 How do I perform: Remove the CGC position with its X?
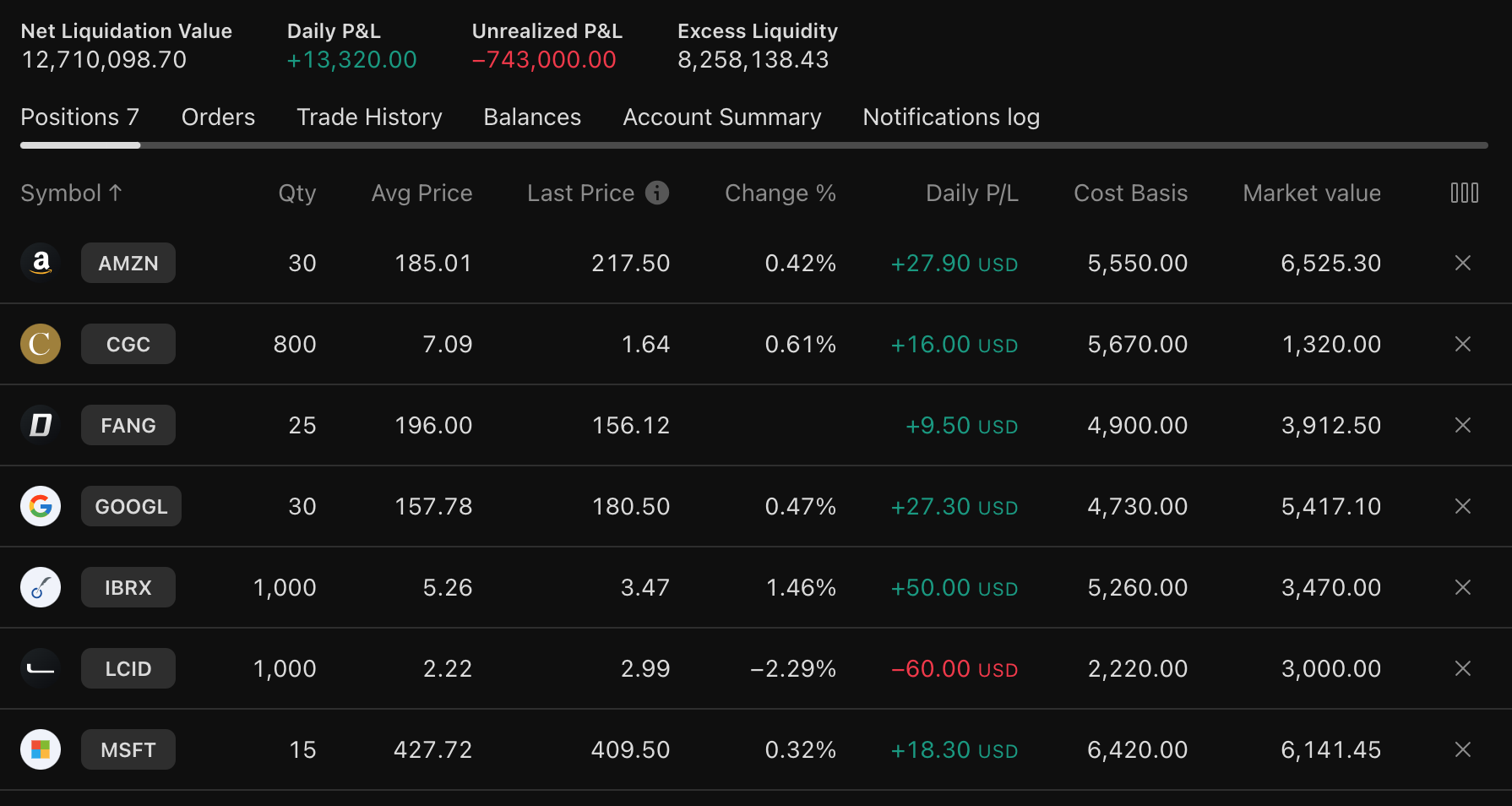(1462, 344)
